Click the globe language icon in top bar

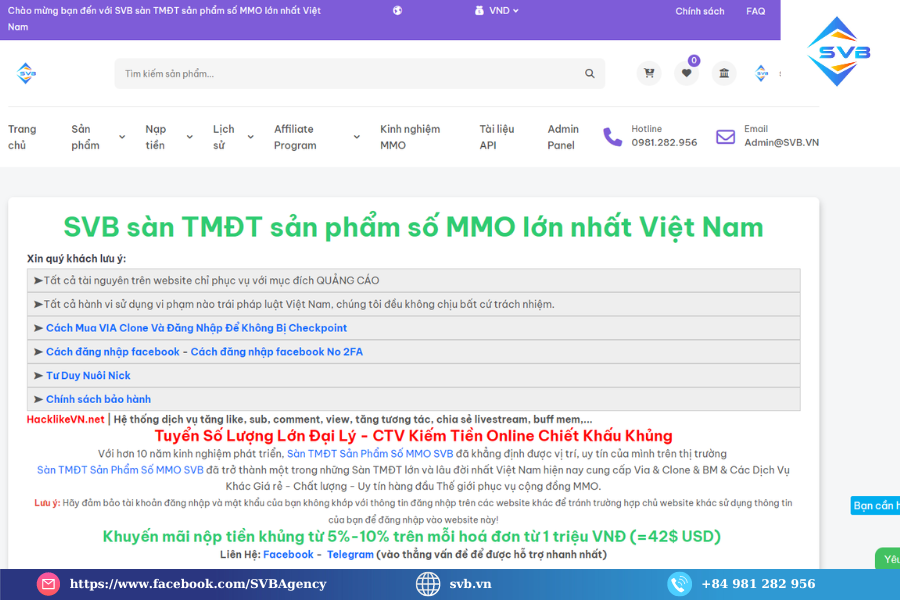tap(397, 10)
